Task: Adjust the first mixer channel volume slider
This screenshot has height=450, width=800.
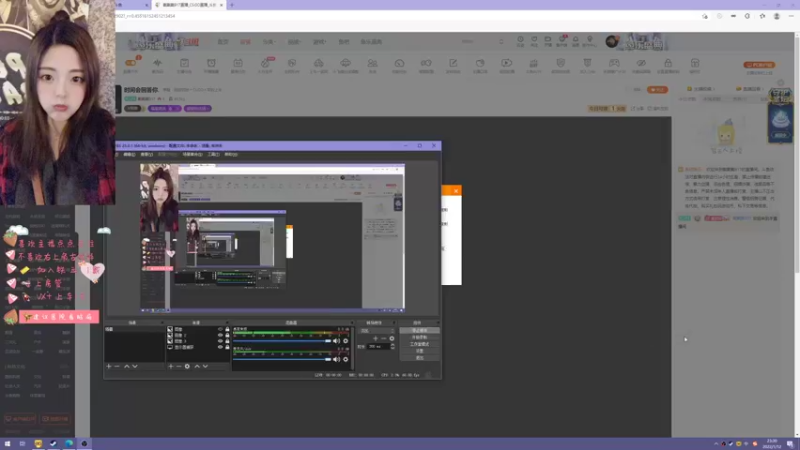Action: (282, 341)
